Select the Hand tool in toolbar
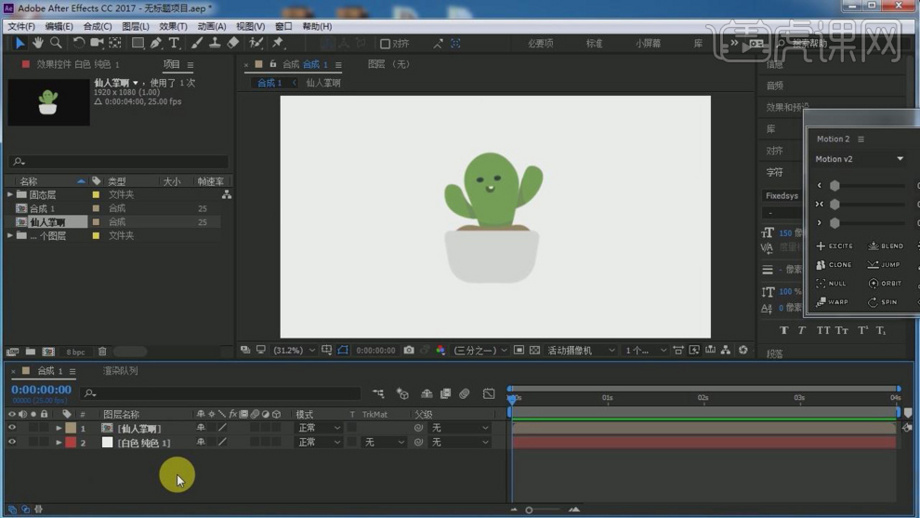920x518 pixels. [38, 43]
